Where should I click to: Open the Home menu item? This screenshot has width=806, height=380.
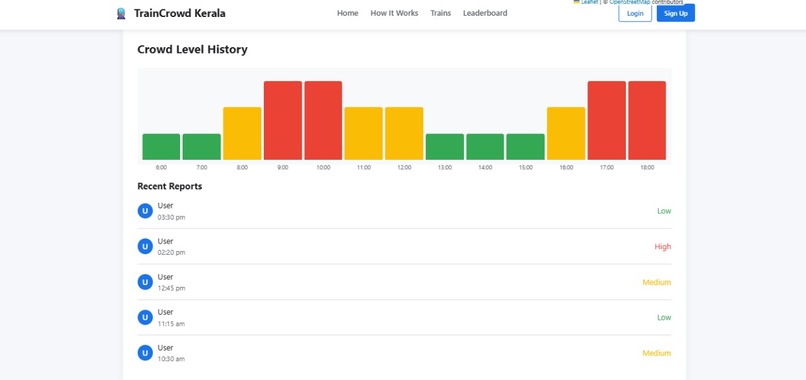coord(347,13)
